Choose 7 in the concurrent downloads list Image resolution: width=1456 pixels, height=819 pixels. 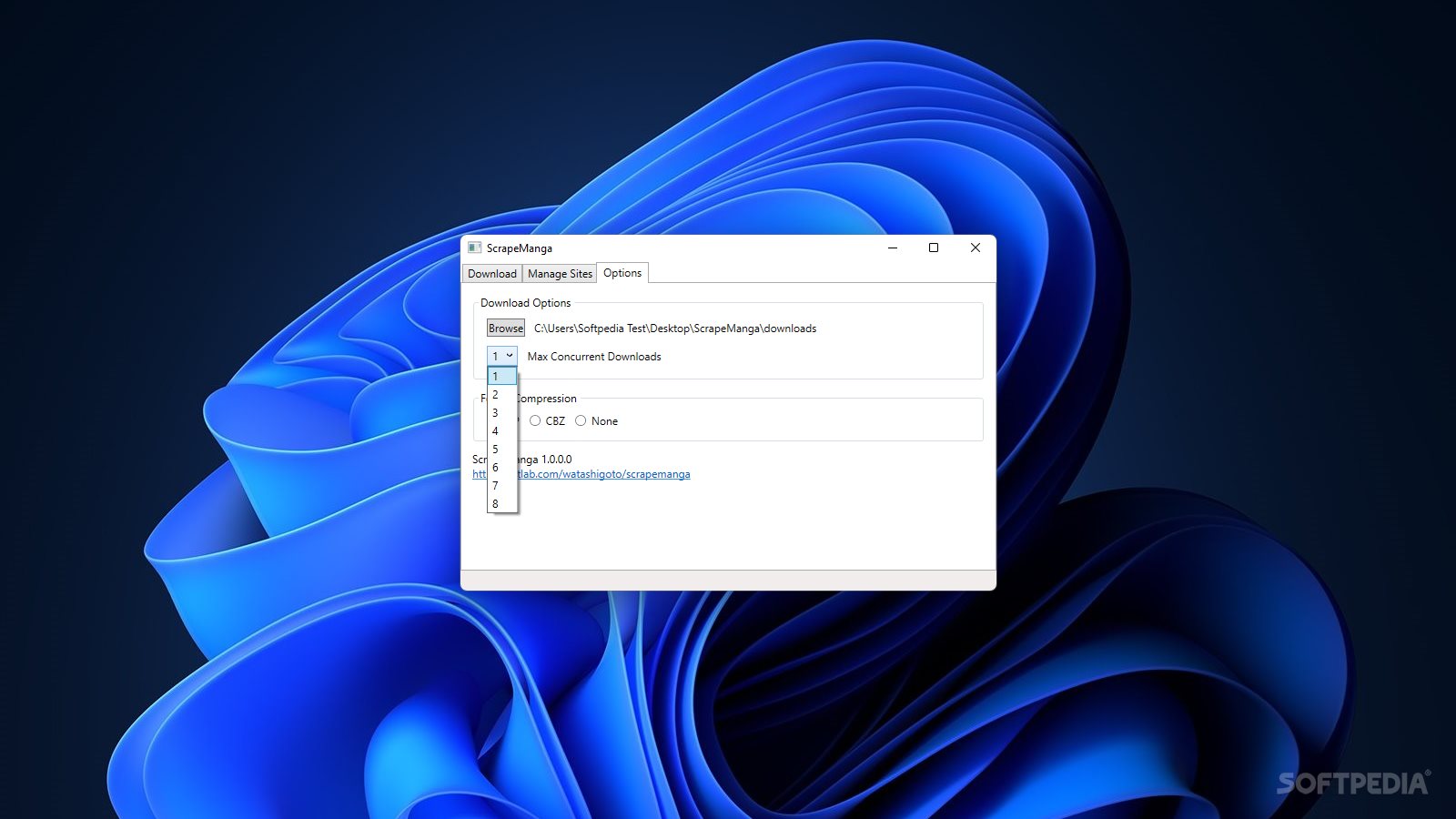502,486
